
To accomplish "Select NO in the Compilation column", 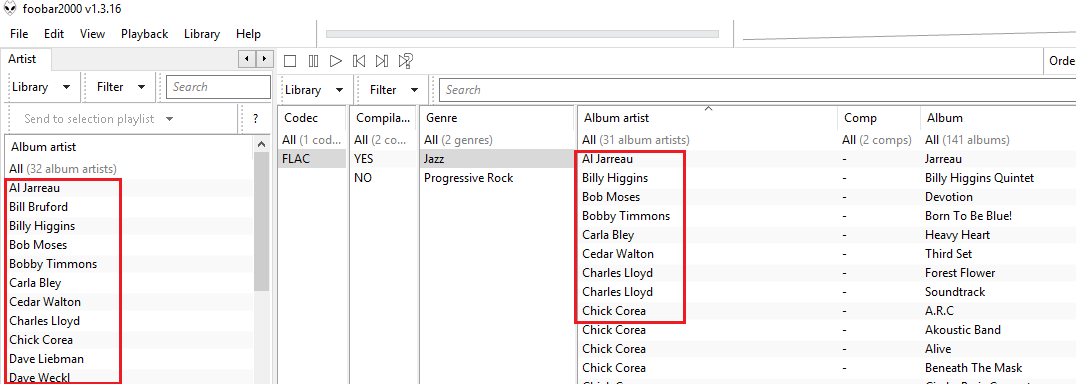I will click(x=383, y=178).
